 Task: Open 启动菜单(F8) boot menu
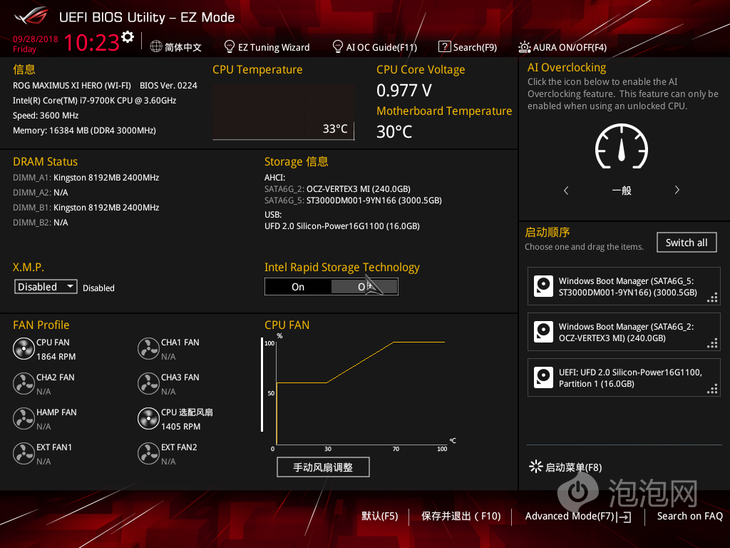coord(566,467)
